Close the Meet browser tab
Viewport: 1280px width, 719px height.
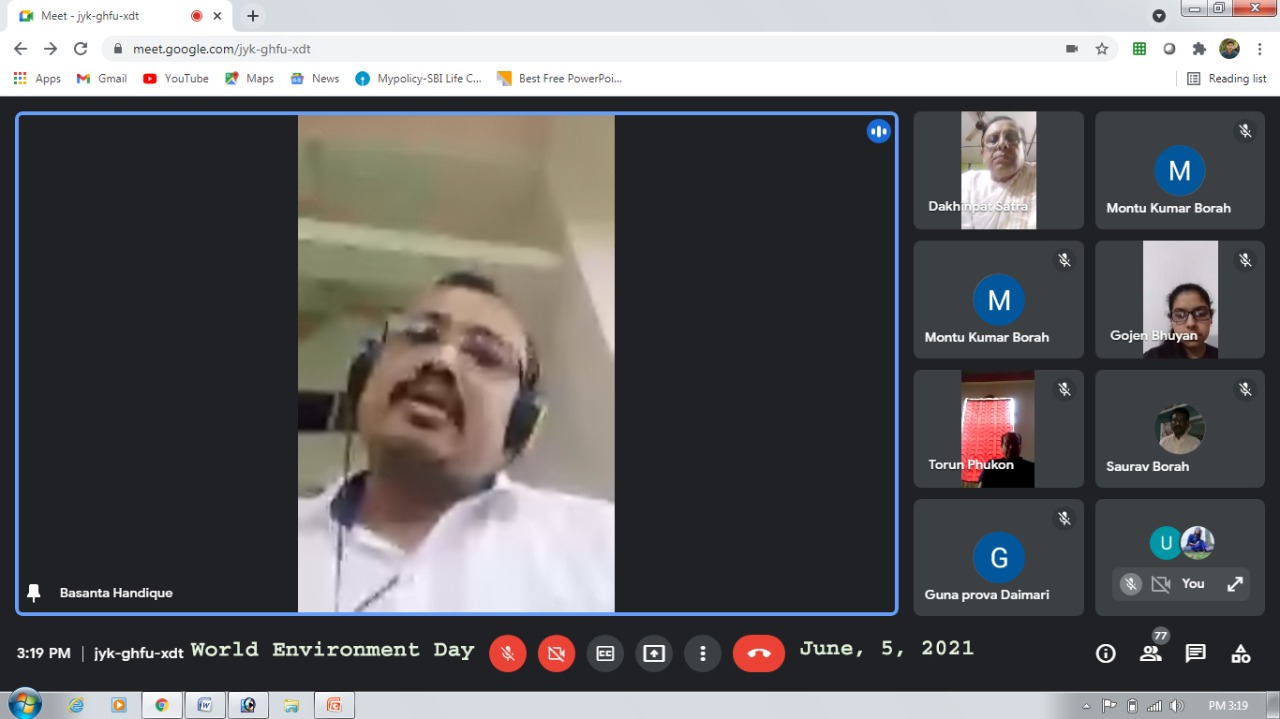[217, 16]
